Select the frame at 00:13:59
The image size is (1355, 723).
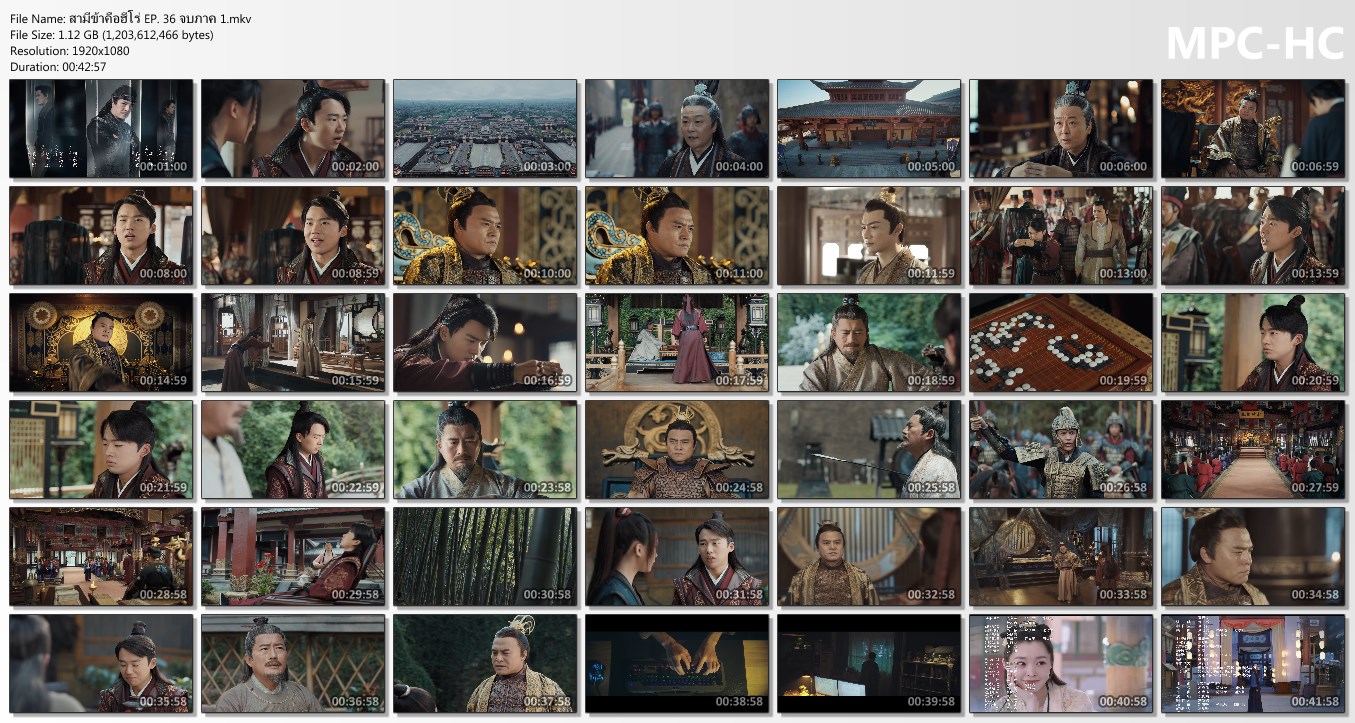click(1253, 236)
